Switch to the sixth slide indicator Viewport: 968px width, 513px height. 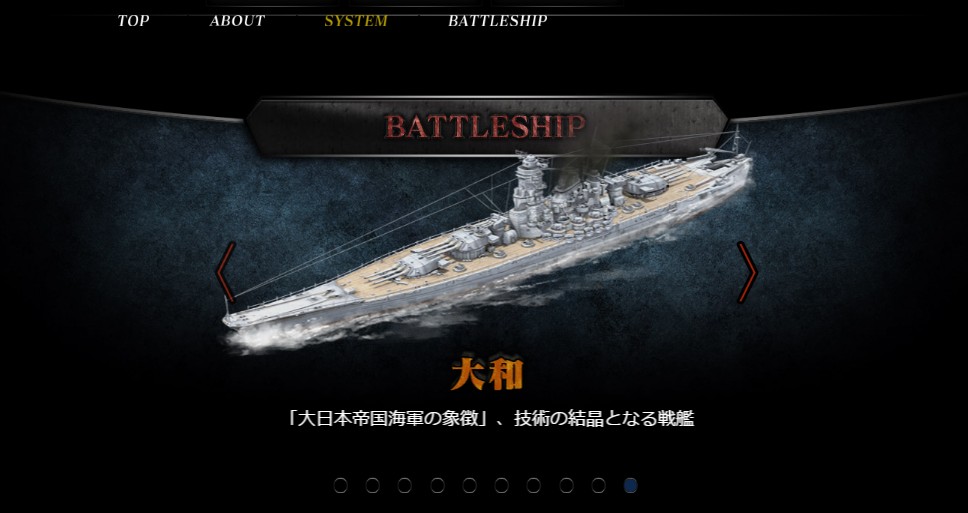501,486
